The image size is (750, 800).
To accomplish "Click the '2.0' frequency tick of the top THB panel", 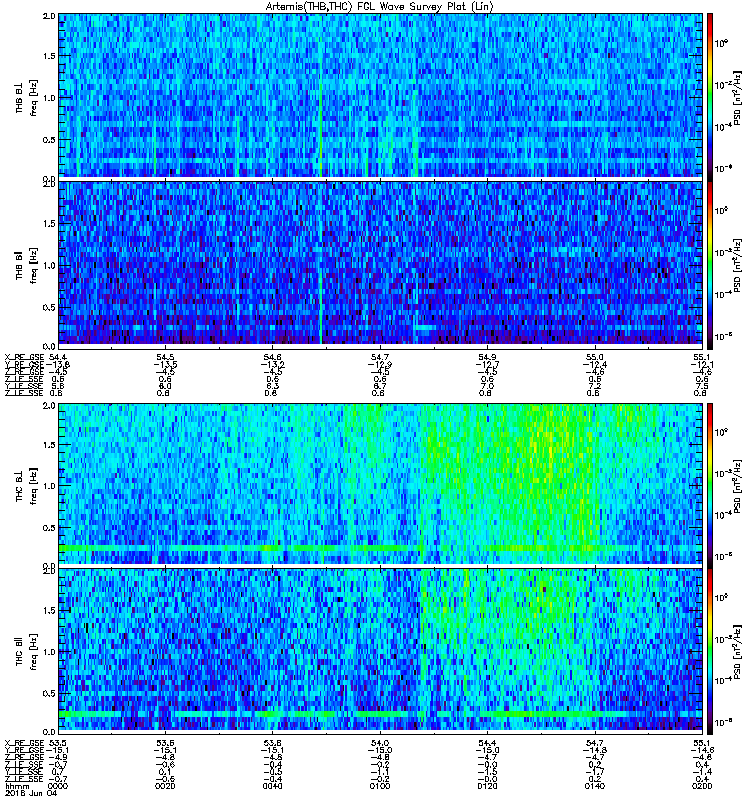I will tap(49, 16).
